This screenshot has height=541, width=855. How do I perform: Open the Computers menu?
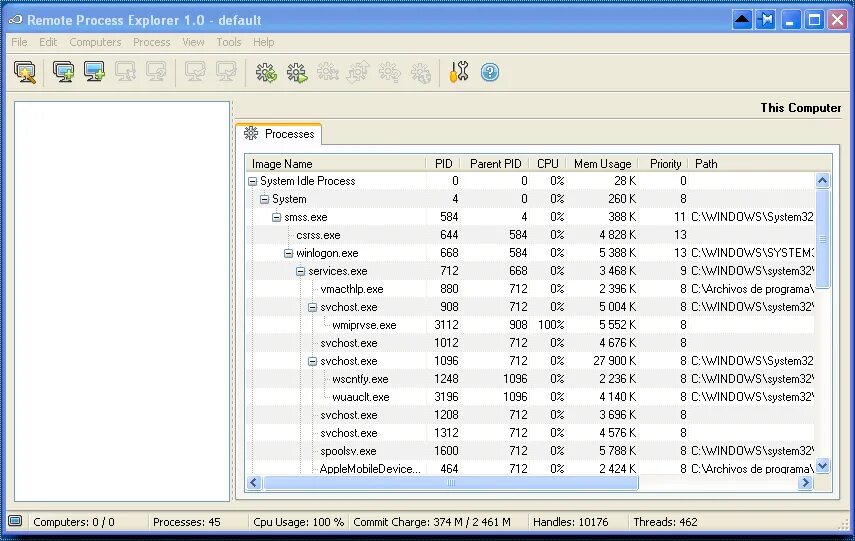(x=95, y=42)
